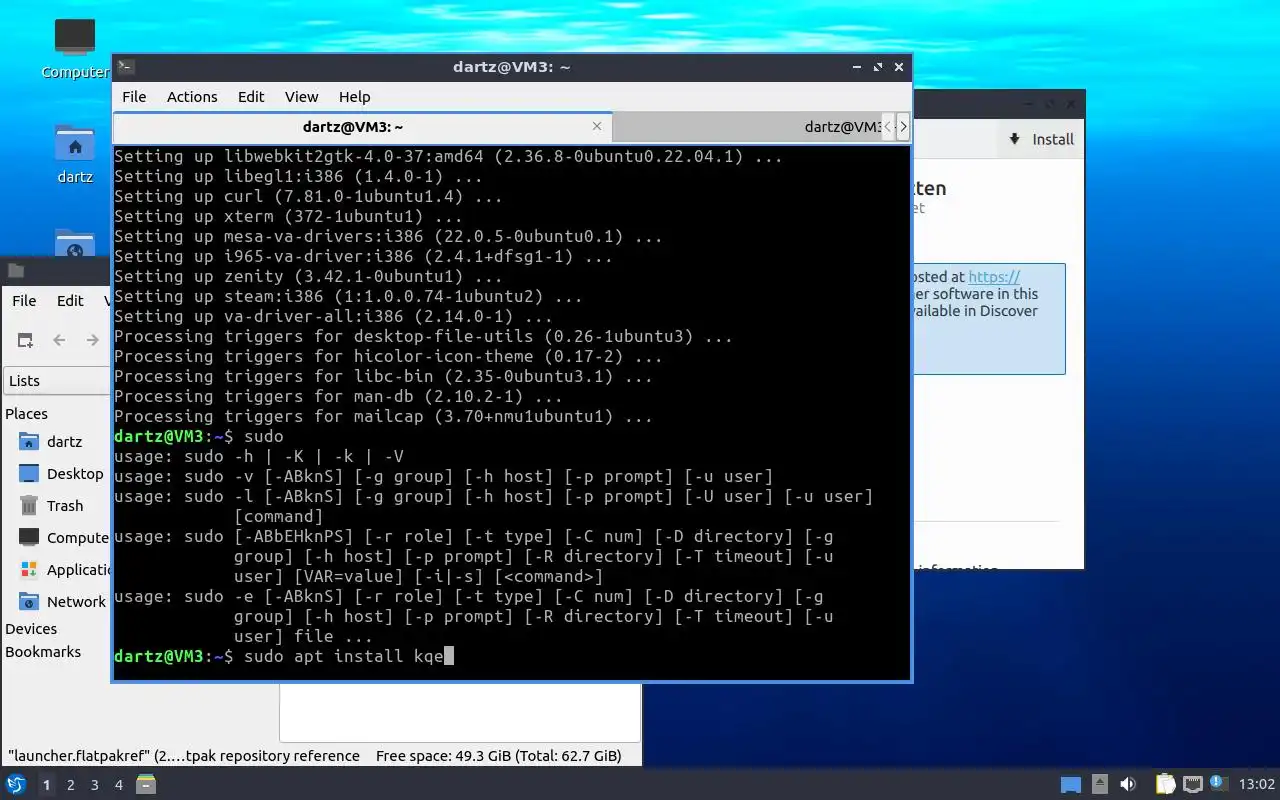This screenshot has width=1280, height=800.
Task: Open the Lists dropdown in side pane
Action: click(x=57, y=380)
